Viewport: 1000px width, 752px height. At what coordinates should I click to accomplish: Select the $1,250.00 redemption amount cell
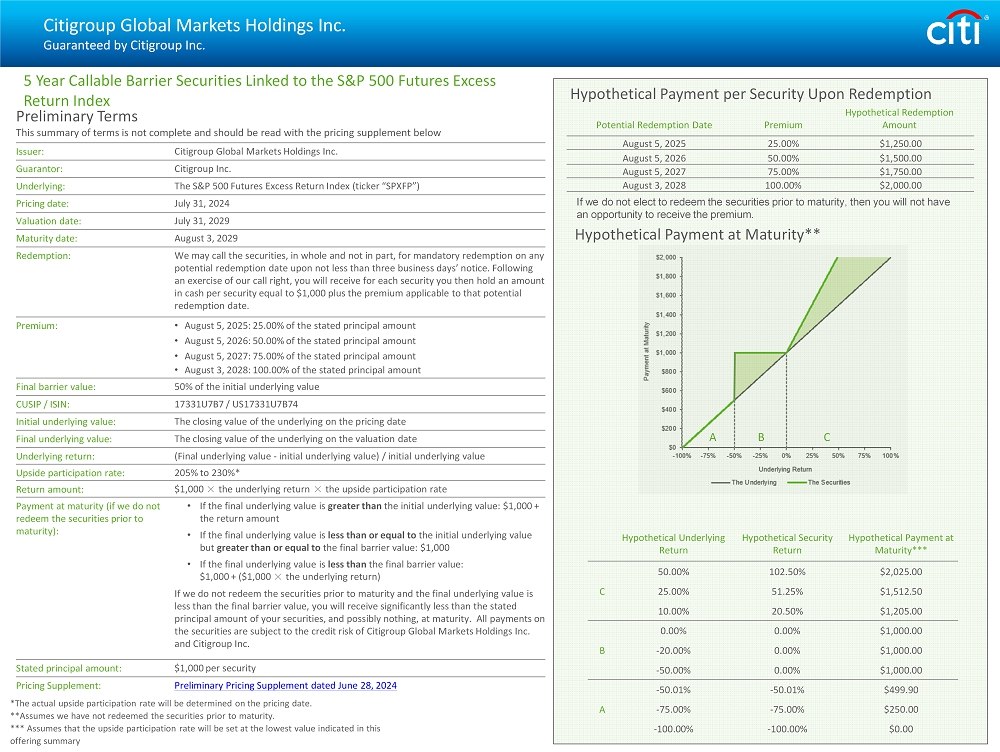(x=899, y=144)
